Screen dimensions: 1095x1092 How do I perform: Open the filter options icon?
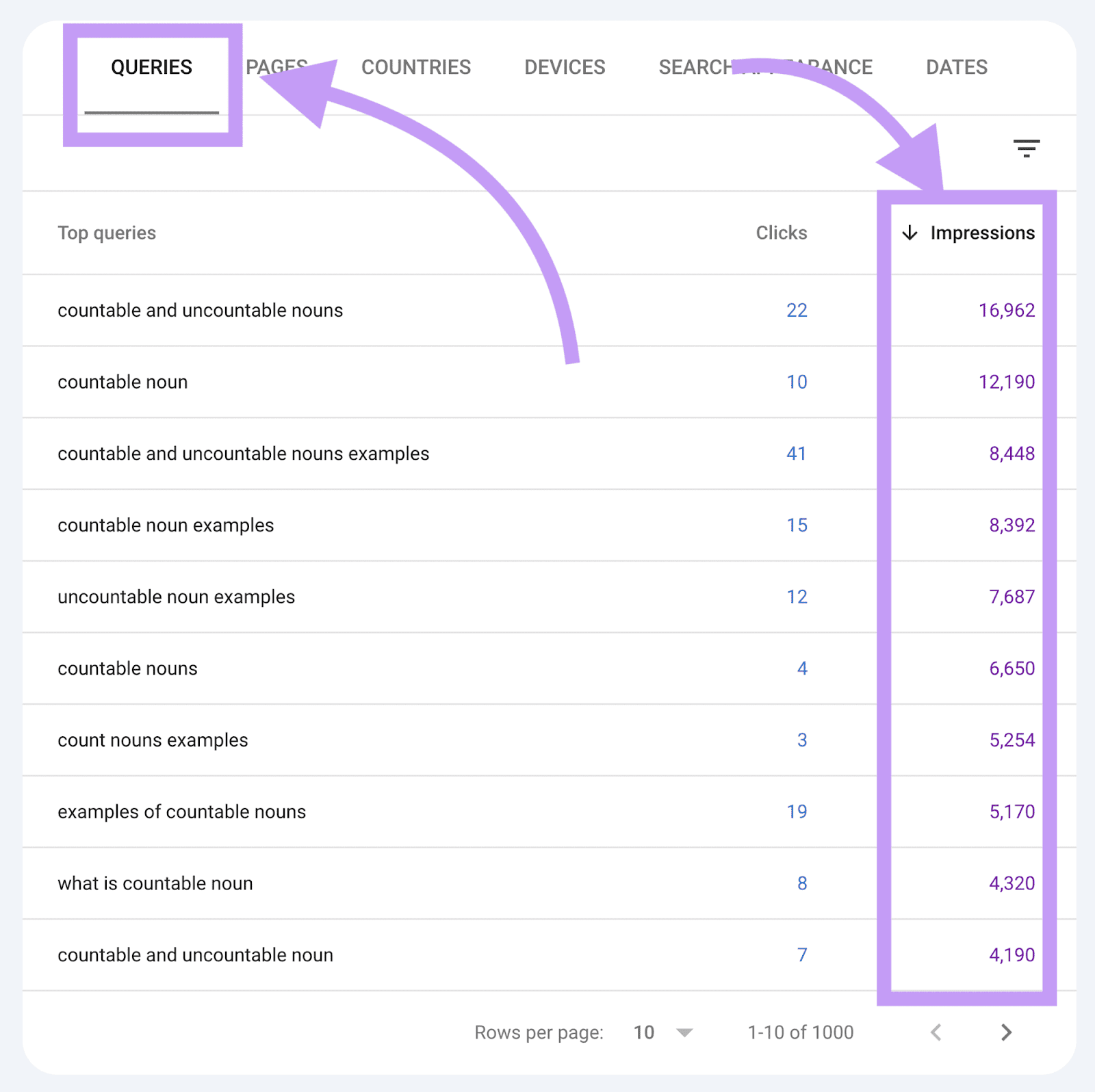point(1026,148)
